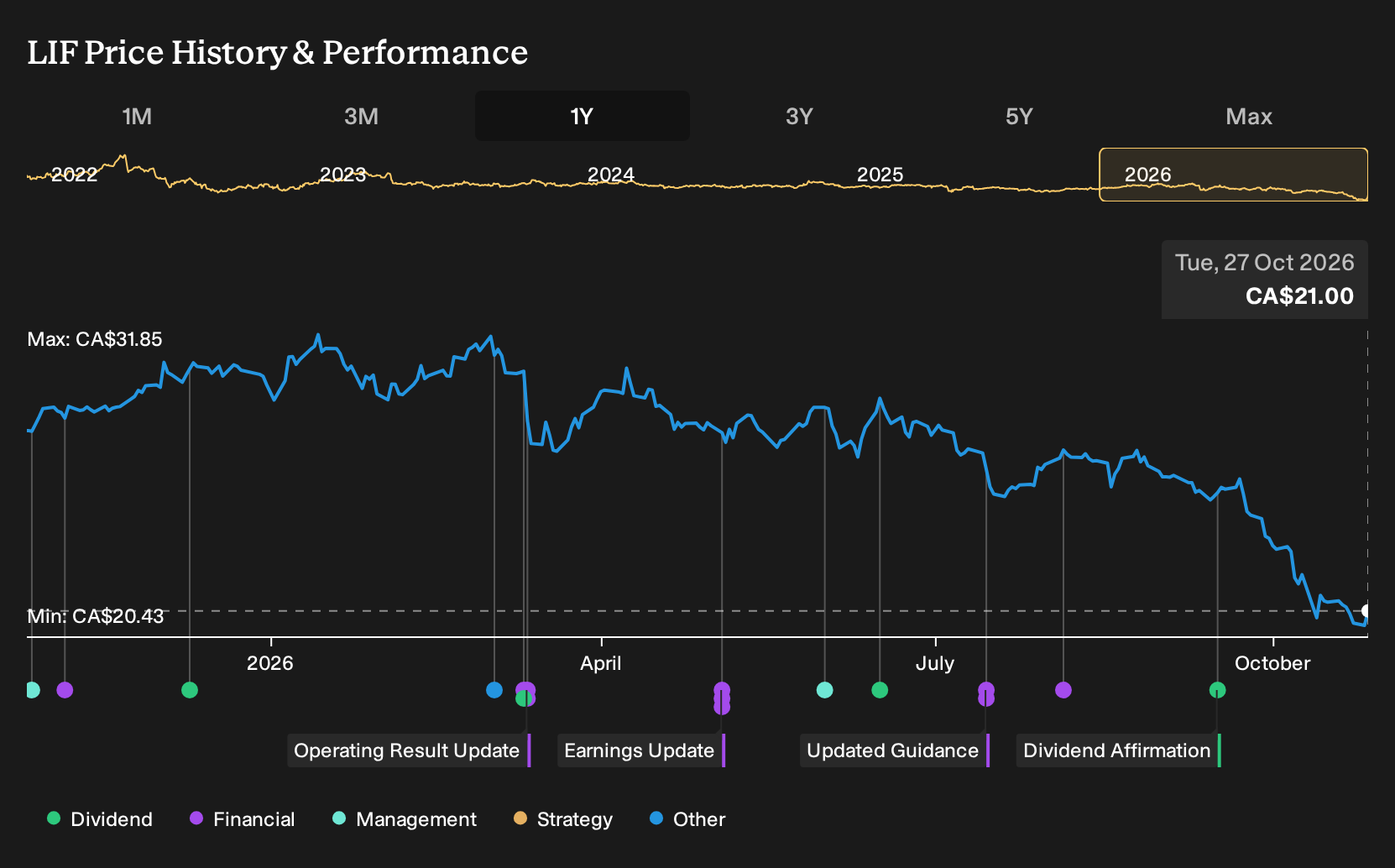1395x868 pixels.
Task: Show the Max price history range
Action: pyautogui.click(x=1249, y=117)
